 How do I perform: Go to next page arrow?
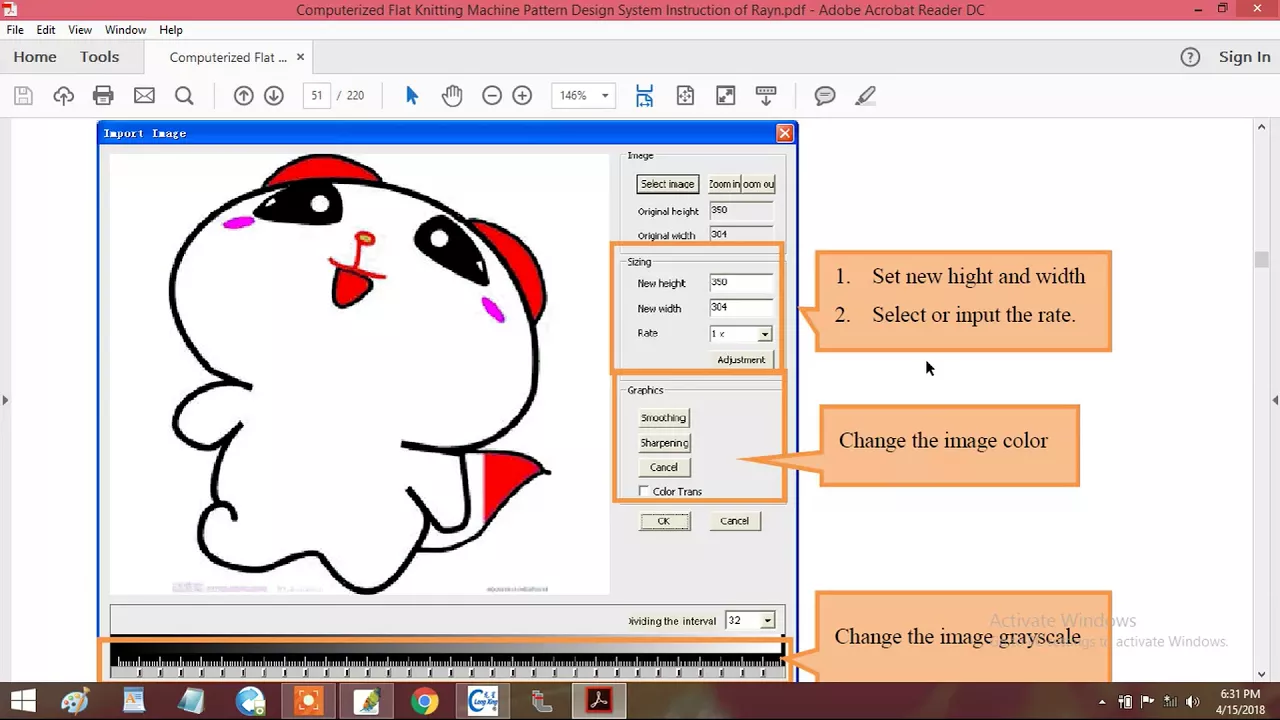click(274, 96)
